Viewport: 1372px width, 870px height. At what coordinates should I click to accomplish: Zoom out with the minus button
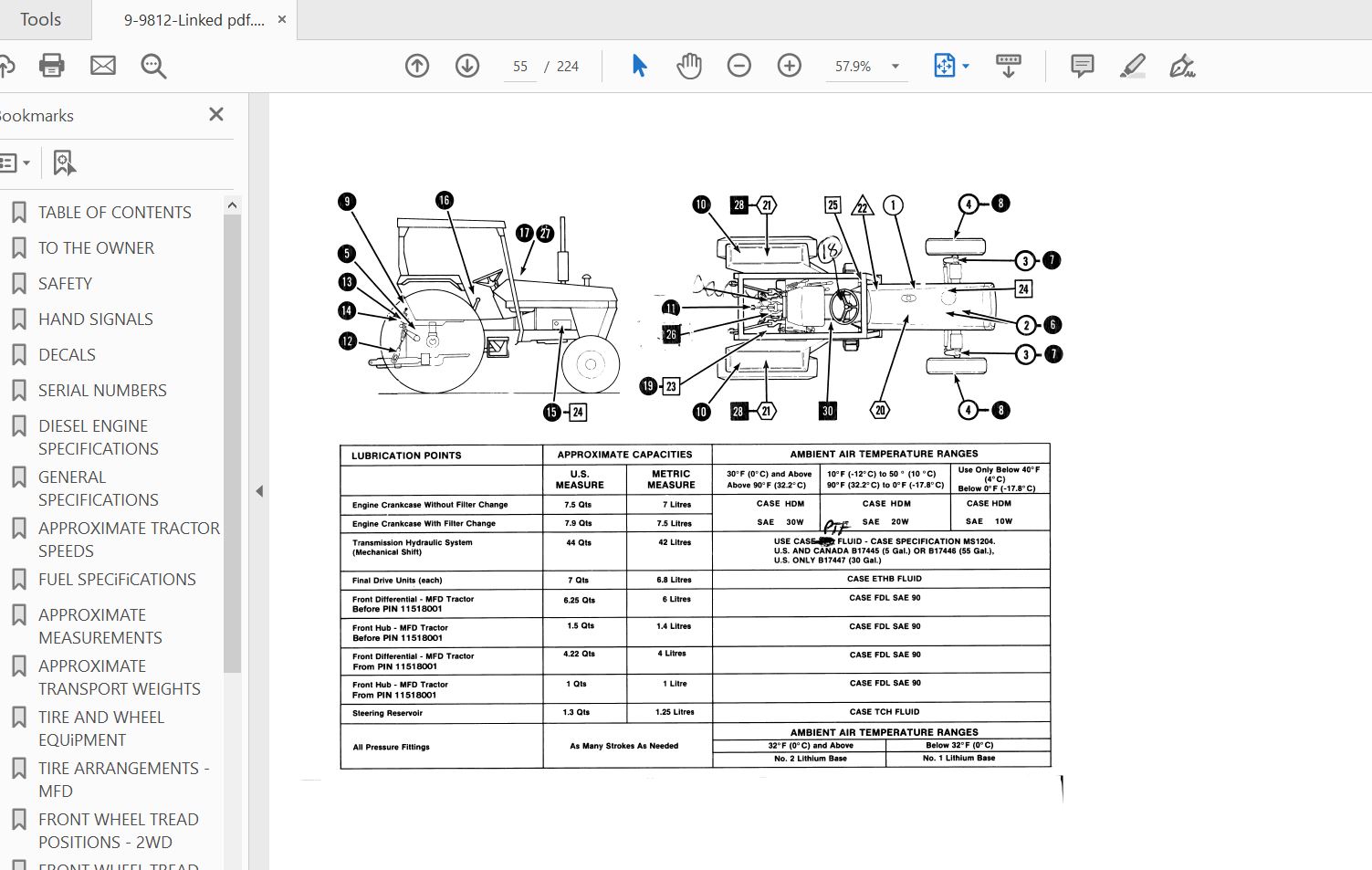[739, 66]
